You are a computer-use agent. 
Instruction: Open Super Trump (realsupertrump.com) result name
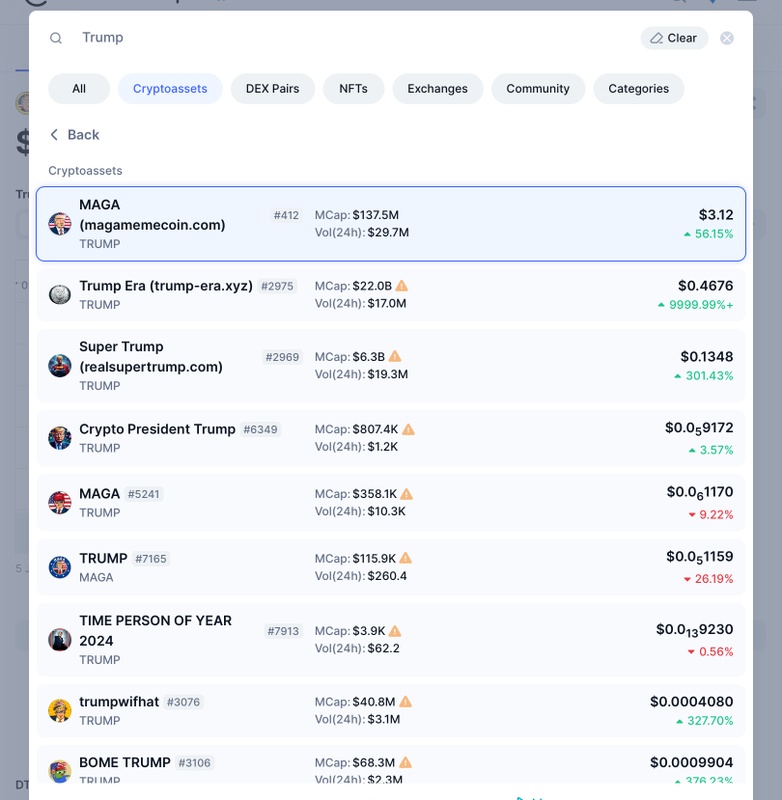[151, 357]
